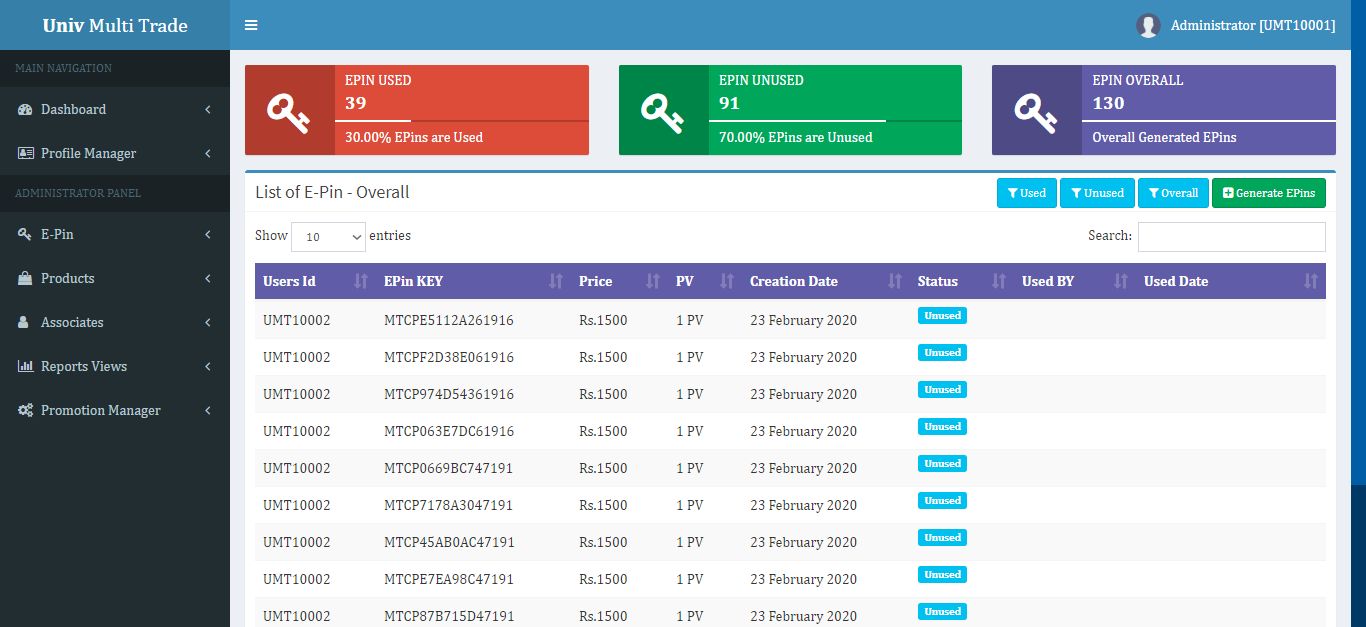The width and height of the screenshot is (1366, 627).
Task: Filter list with the Used button
Action: pos(1026,193)
